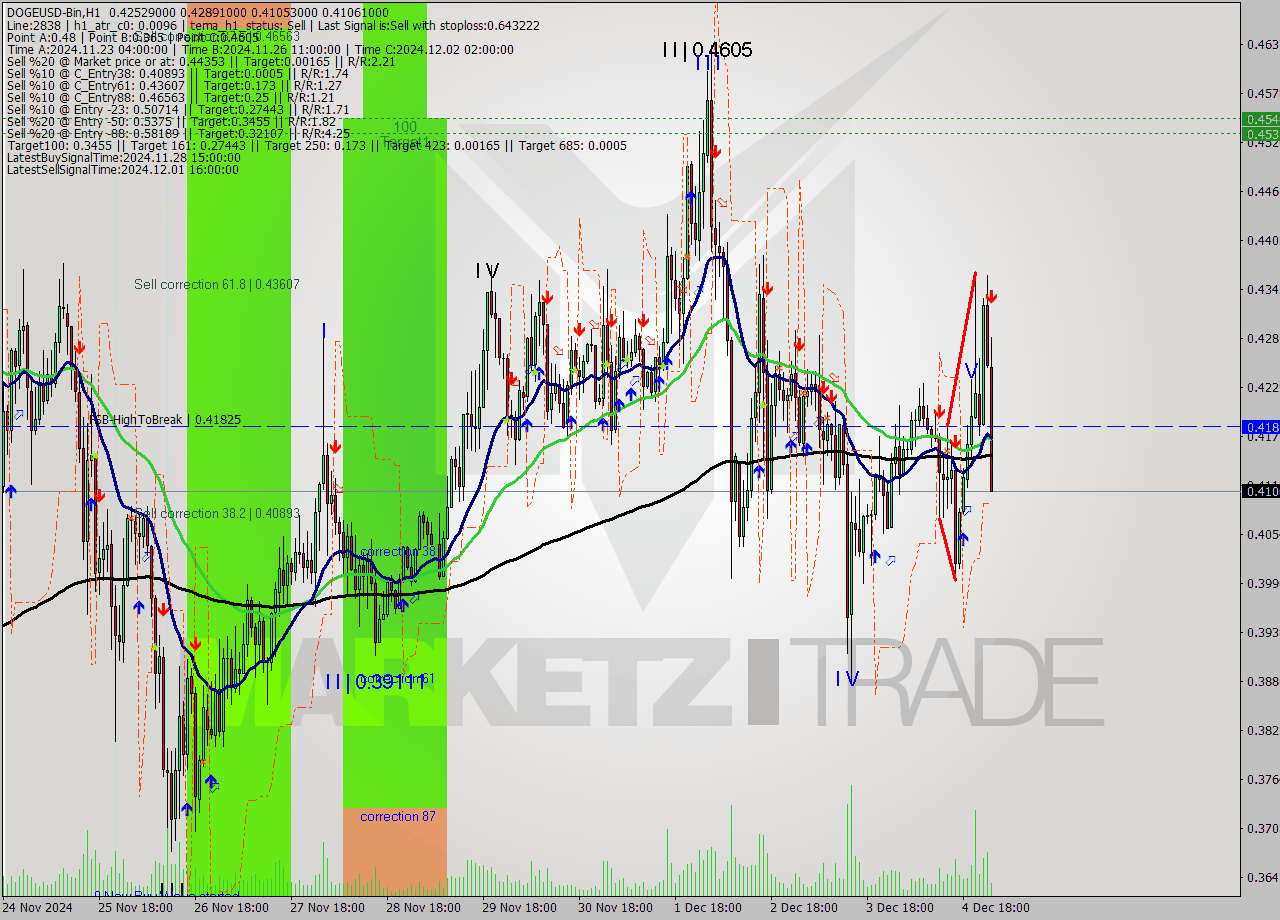Click the '4 Dec 18:00' time axis label
Image resolution: width=1280 pixels, height=920 pixels.
[x=996, y=908]
